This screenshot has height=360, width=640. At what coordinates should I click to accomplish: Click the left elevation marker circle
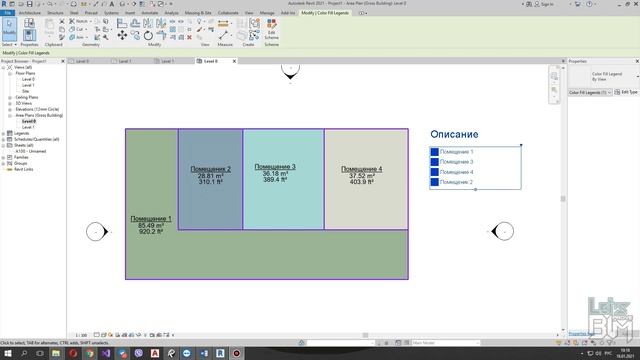pyautogui.click(x=96, y=231)
